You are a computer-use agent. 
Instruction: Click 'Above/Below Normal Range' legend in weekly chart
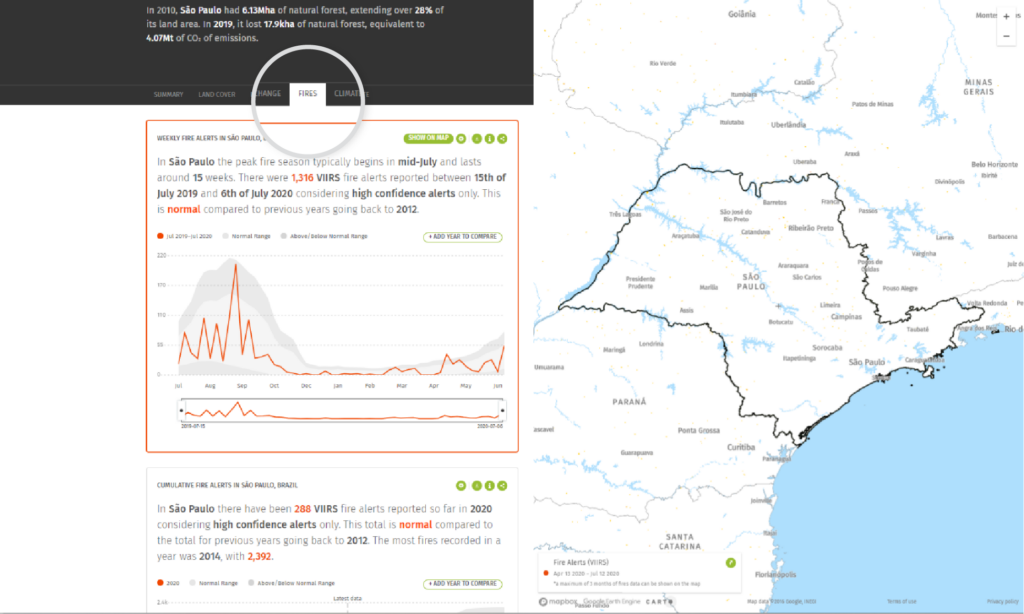tap(324, 236)
